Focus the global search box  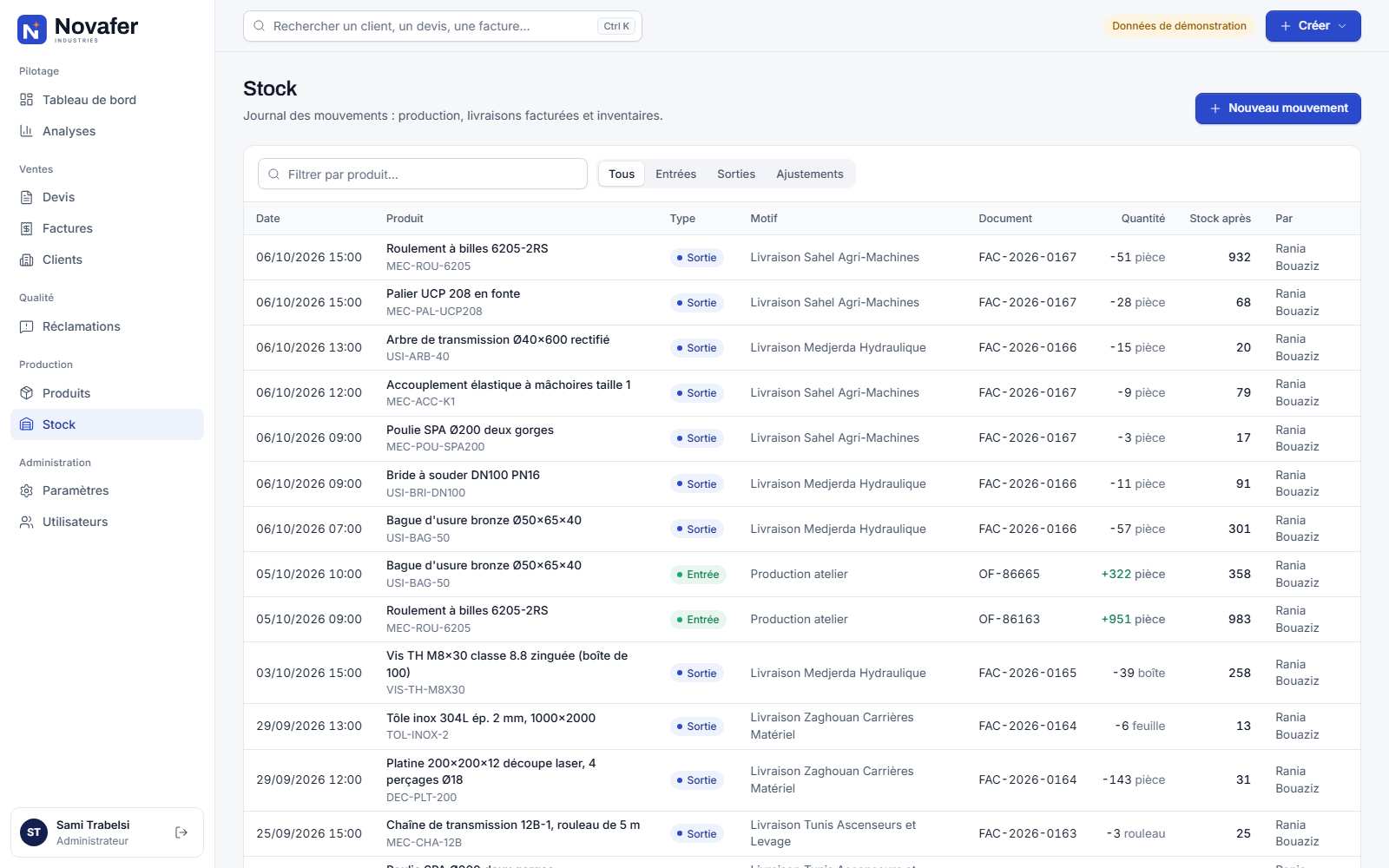point(443,26)
